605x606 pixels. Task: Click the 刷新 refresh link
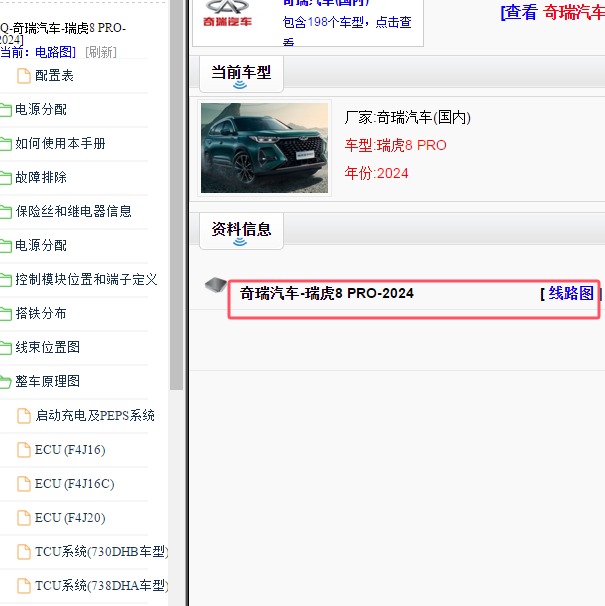101,52
